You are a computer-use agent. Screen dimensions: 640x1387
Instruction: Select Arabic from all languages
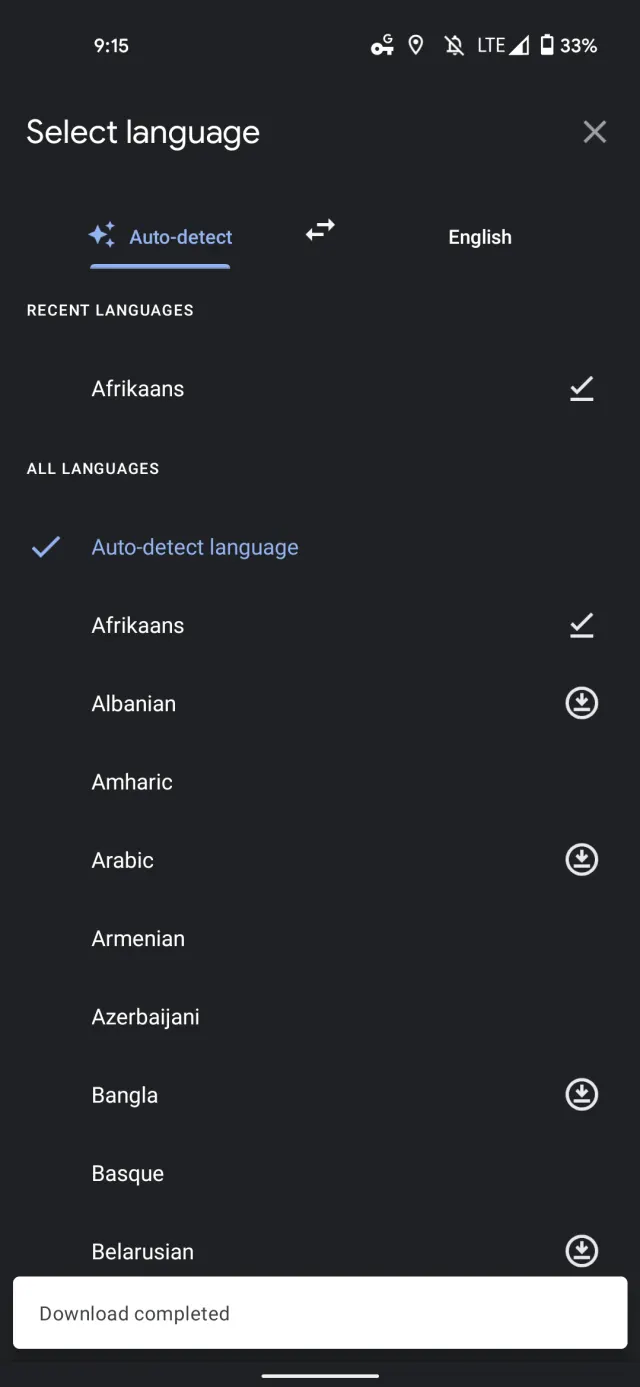click(123, 860)
